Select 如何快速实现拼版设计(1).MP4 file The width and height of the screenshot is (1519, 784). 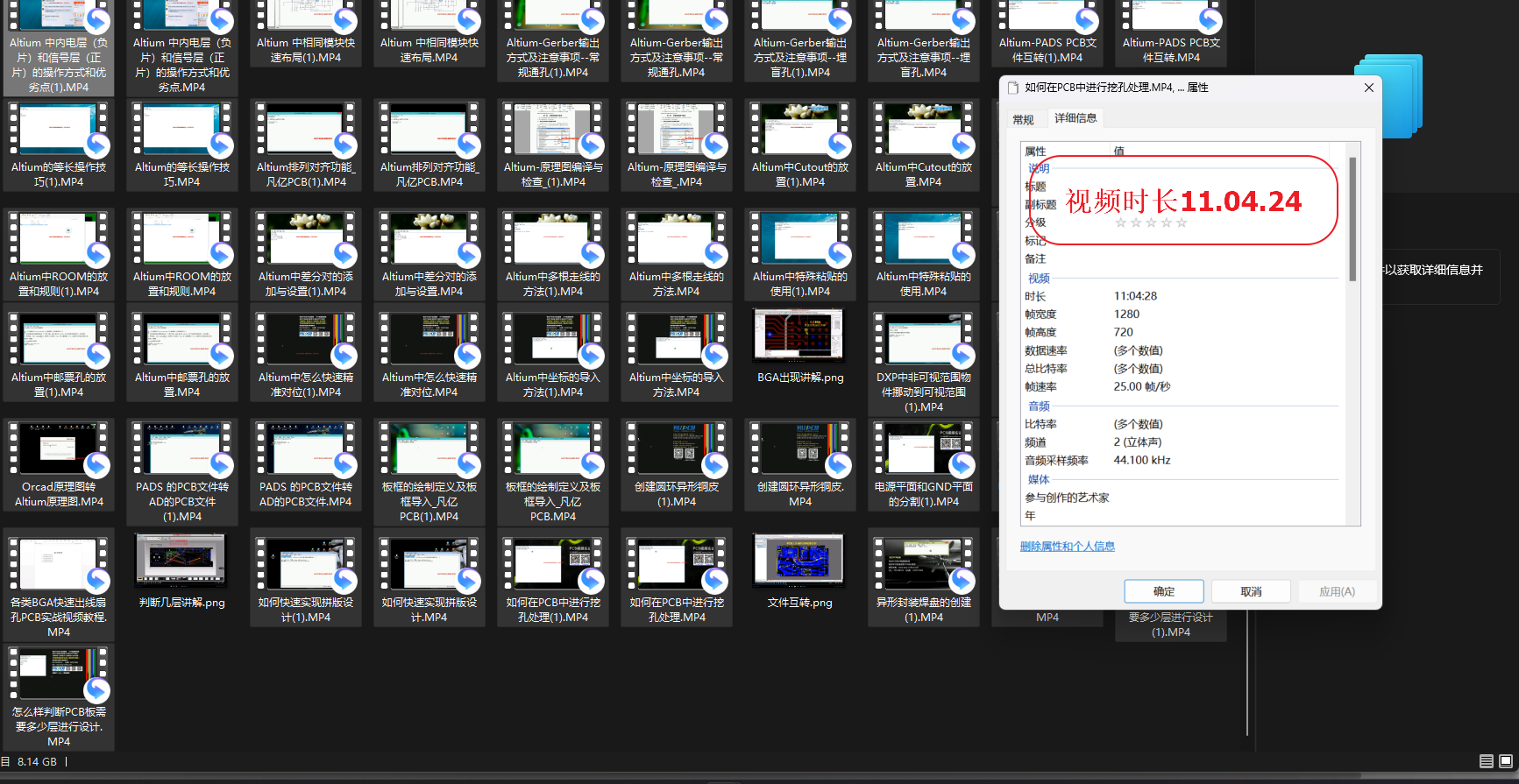pyautogui.click(x=306, y=577)
